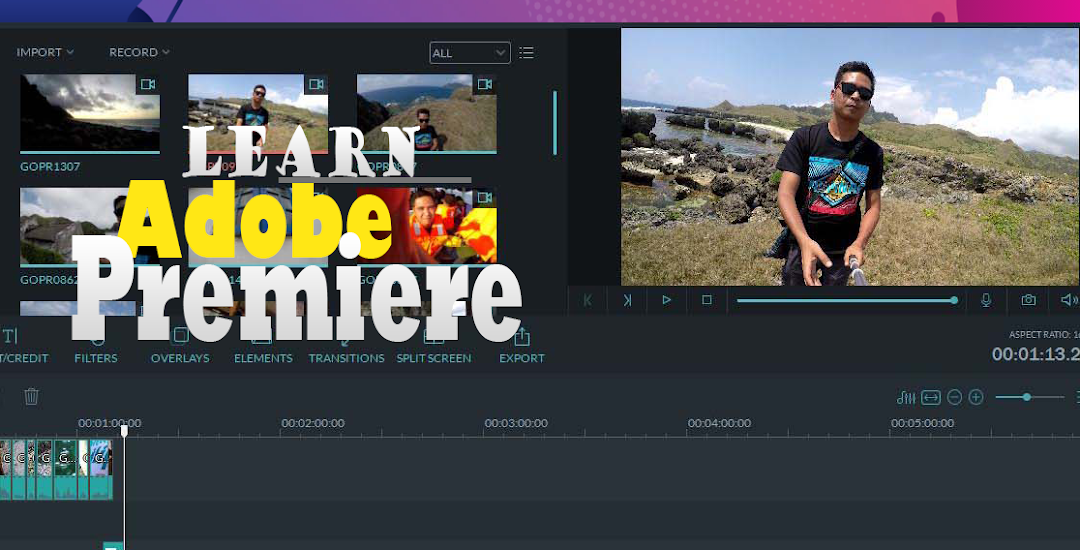
Task: Select the GOPR1307 cloudy sky thumbnail
Action: pos(90,114)
